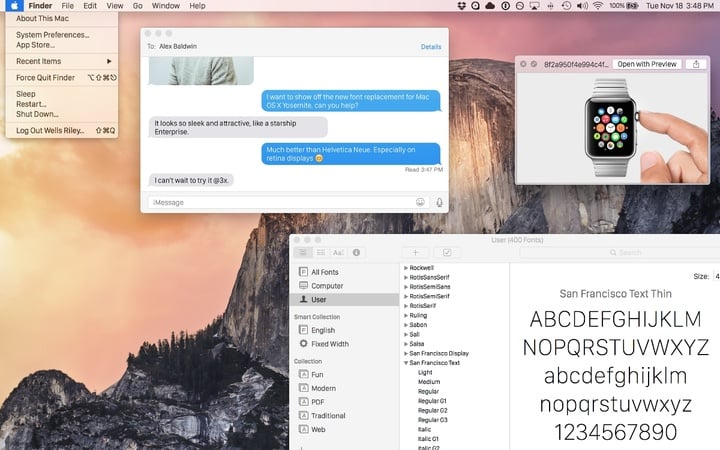Viewport: 720px width, 450px height.
Task: Click the Dropbox menu bar icon
Action: (462, 6)
